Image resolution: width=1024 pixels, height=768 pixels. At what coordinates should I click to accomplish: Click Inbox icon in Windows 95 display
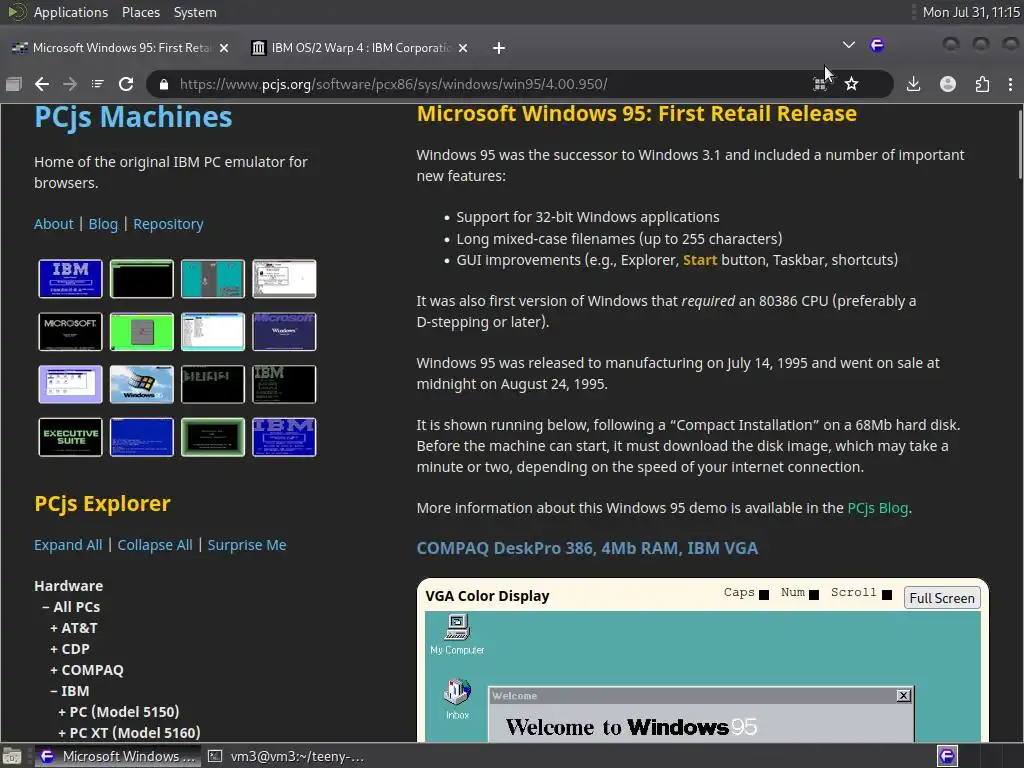457,699
